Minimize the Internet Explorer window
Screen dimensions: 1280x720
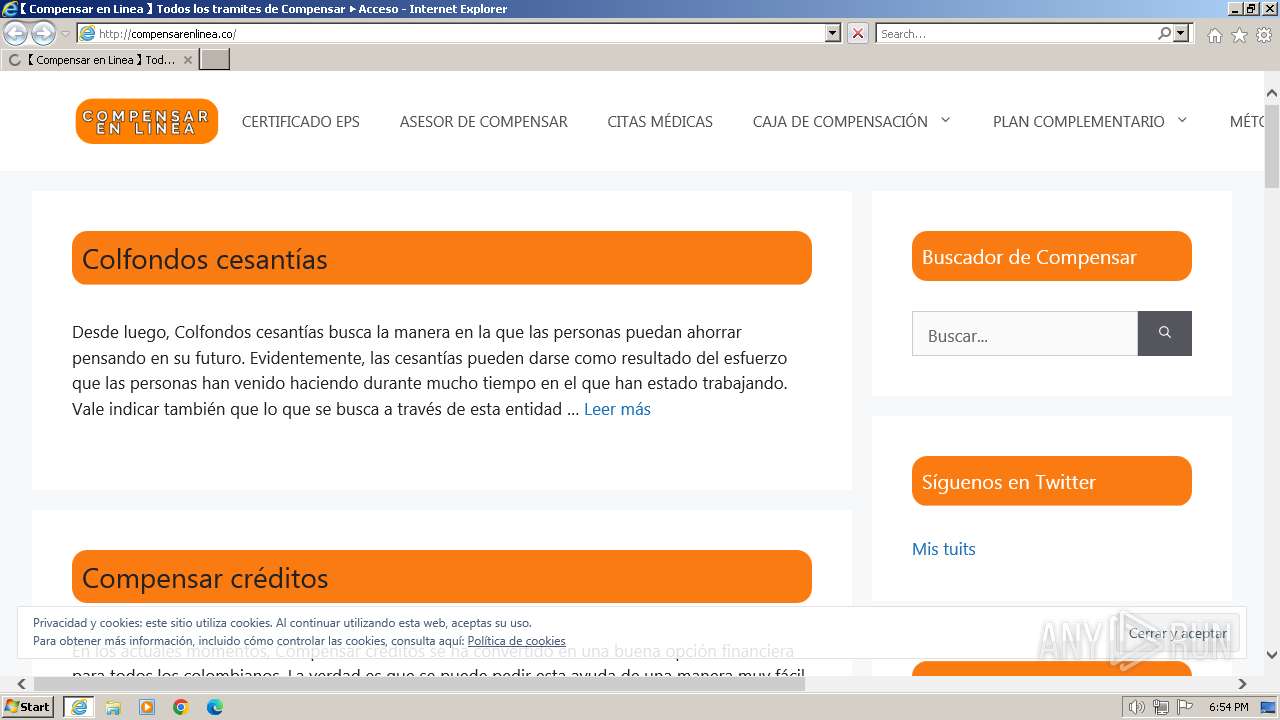[x=1235, y=9]
